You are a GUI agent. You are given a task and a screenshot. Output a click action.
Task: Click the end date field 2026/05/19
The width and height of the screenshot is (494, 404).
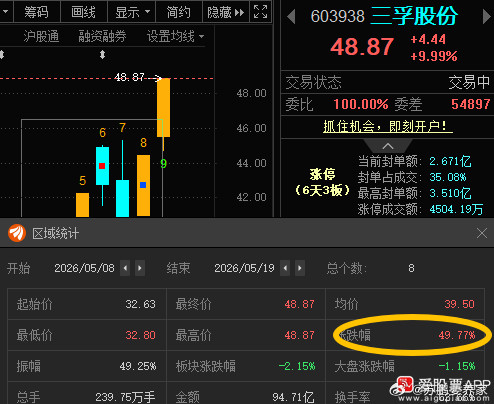[244, 268]
